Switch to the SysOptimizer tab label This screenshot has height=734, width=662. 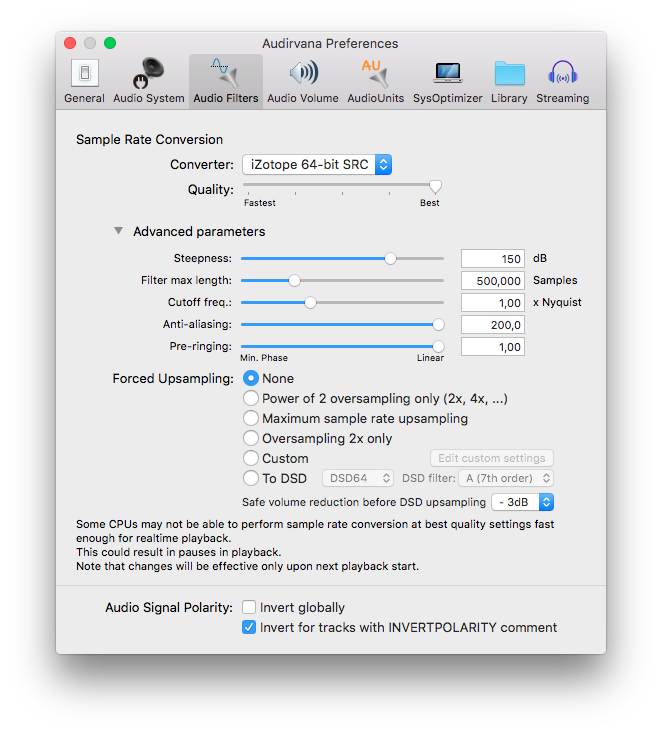[x=448, y=98]
